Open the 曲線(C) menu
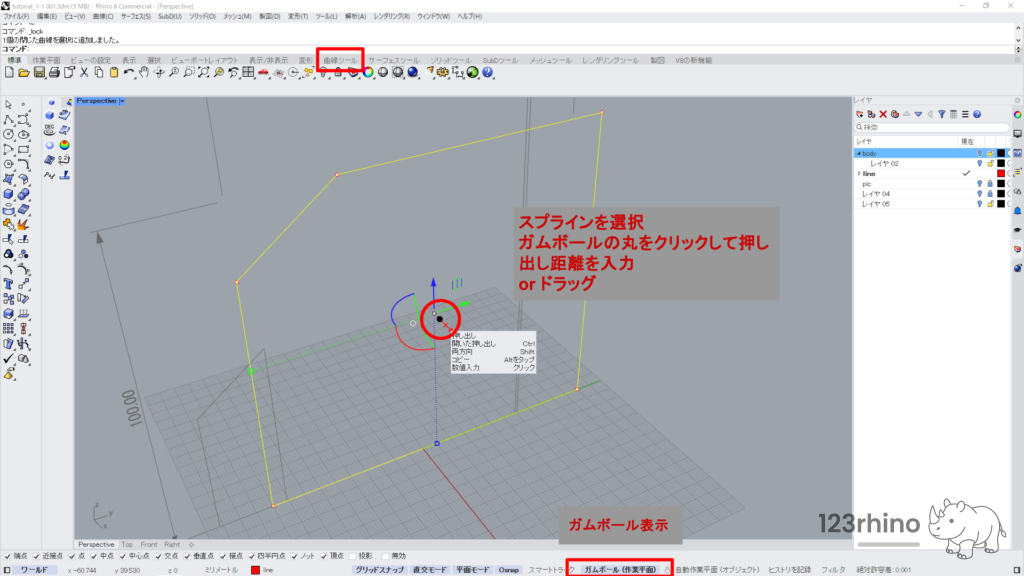Viewport: 1024px width, 576px height. [103, 16]
